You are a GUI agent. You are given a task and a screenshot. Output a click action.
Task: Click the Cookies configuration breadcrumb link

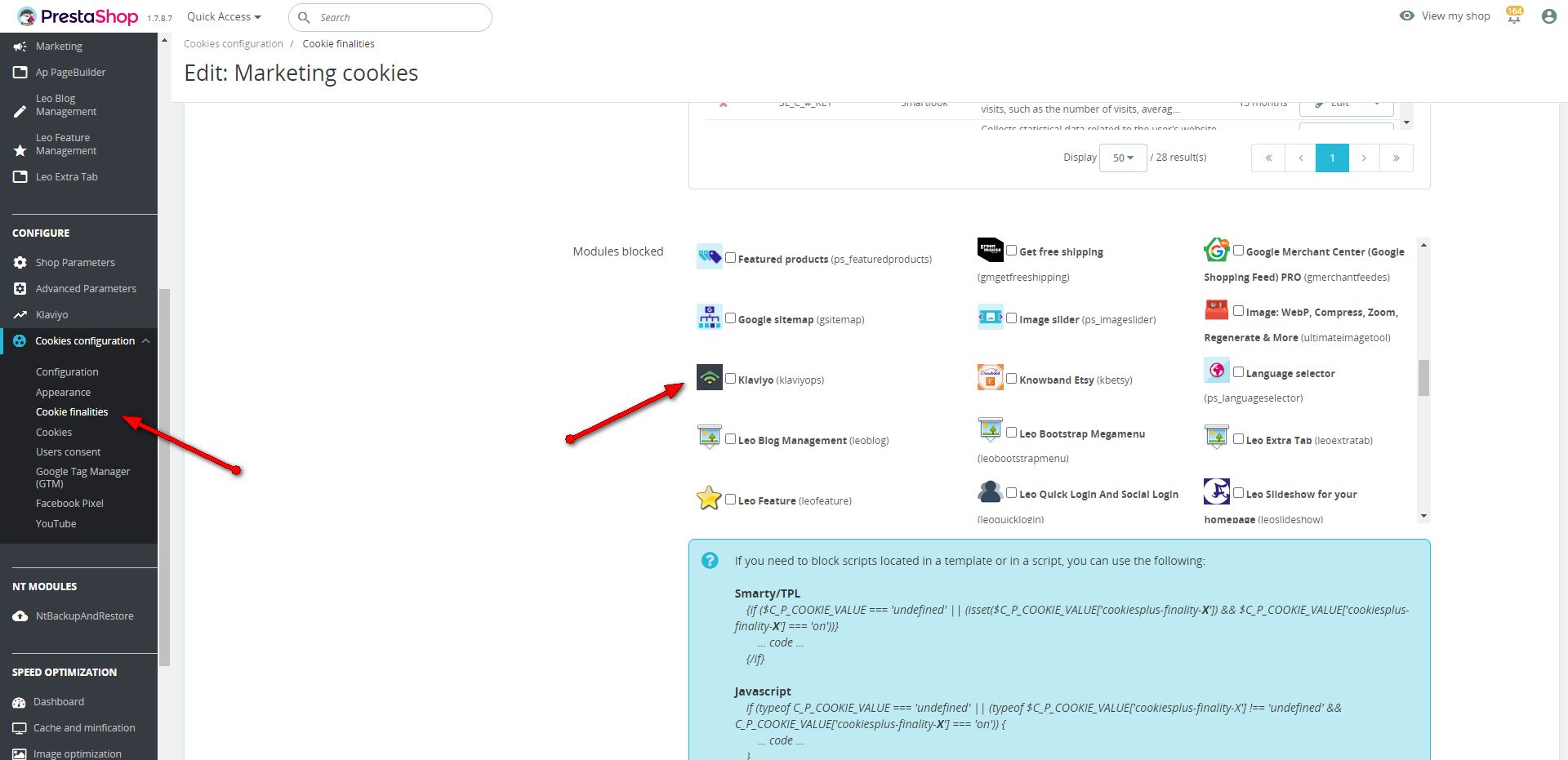(x=234, y=44)
